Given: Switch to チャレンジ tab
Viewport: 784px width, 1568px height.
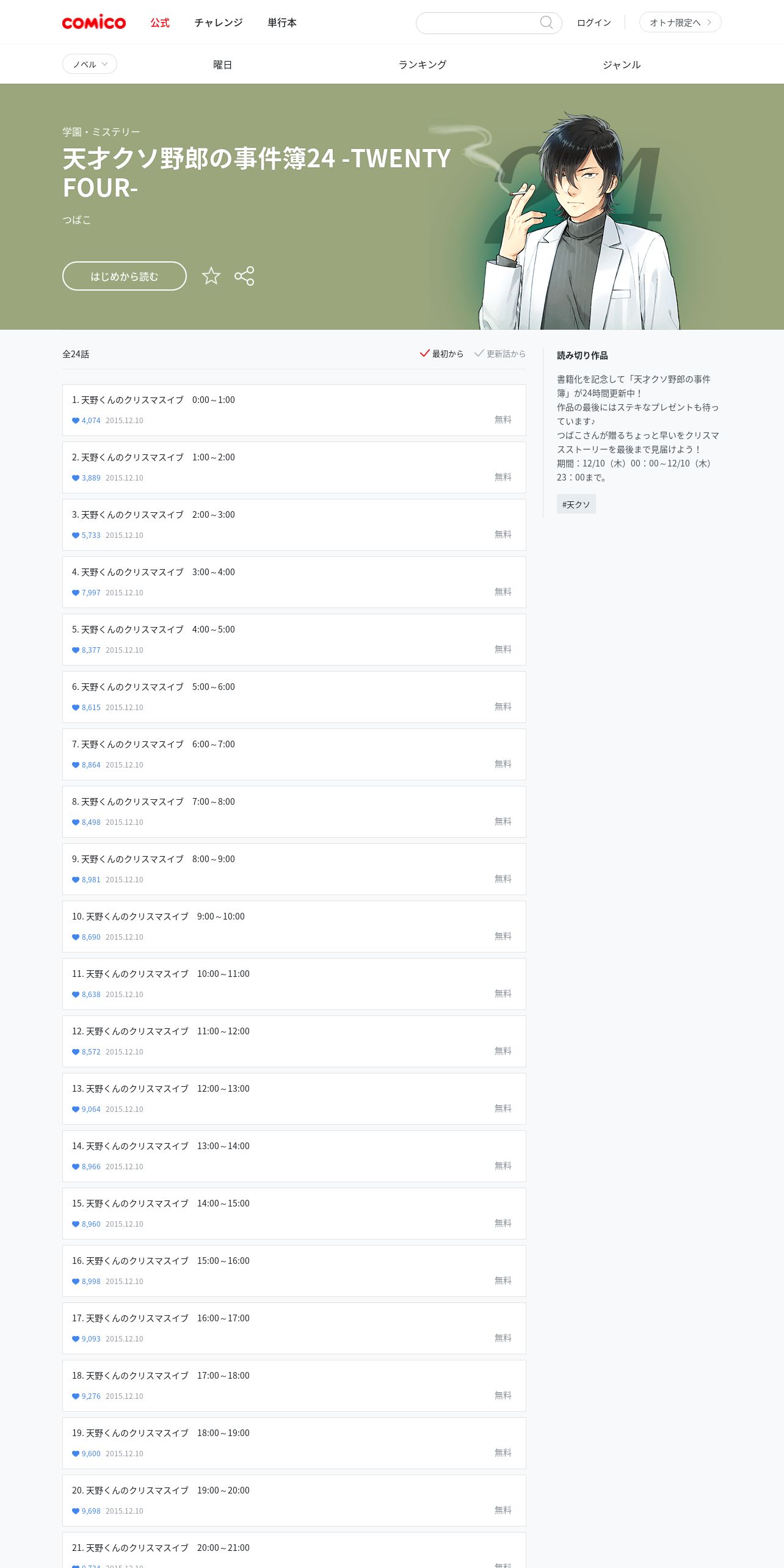Looking at the screenshot, I should point(219,23).
